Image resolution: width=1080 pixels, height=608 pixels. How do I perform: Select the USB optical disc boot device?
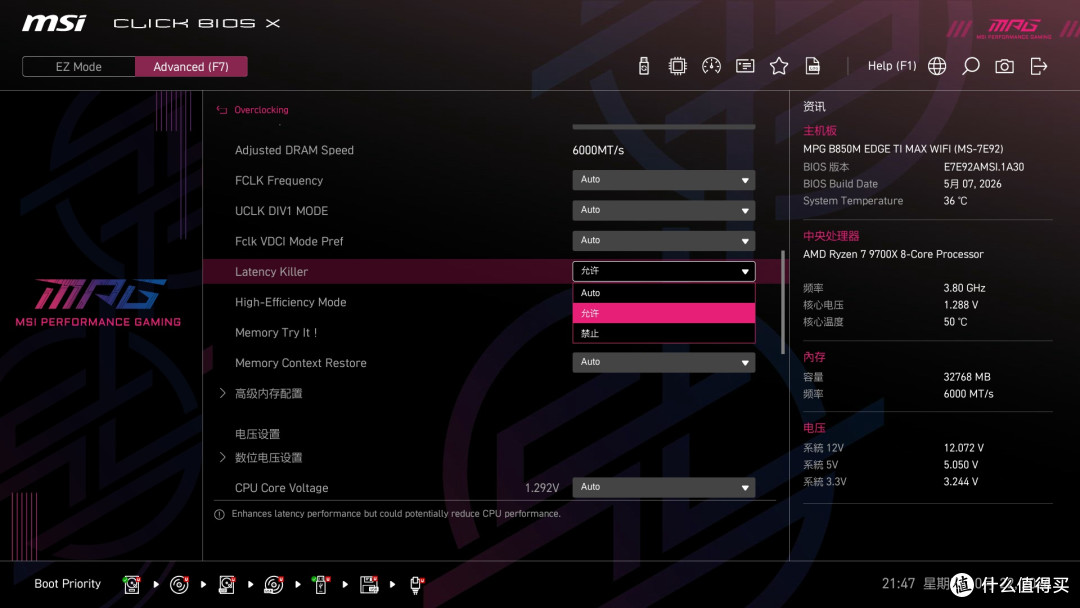[273, 585]
